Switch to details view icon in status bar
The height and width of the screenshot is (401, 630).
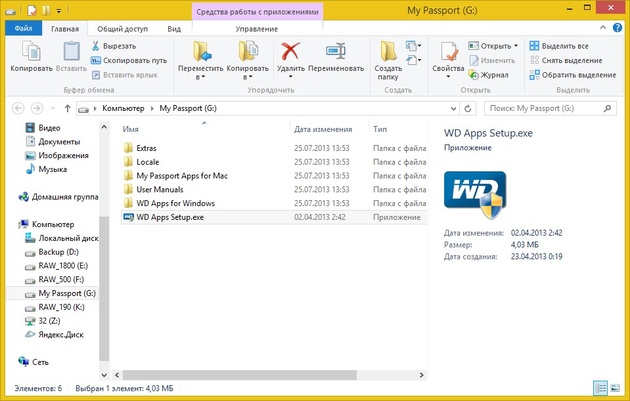(601, 388)
